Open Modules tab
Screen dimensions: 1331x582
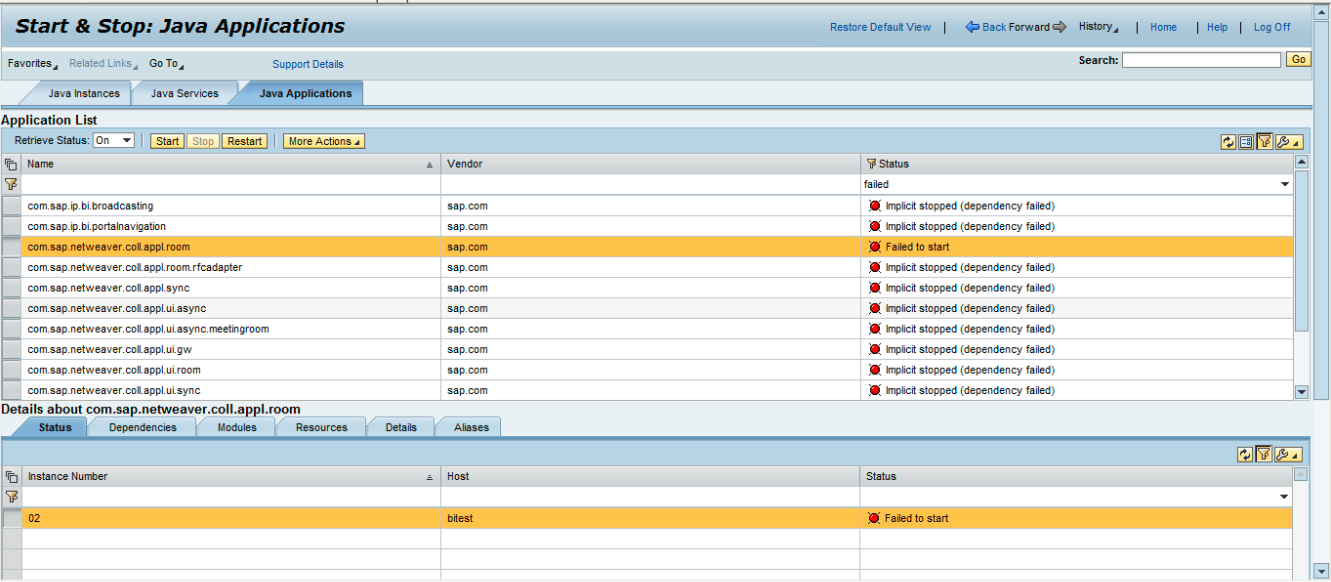point(237,427)
